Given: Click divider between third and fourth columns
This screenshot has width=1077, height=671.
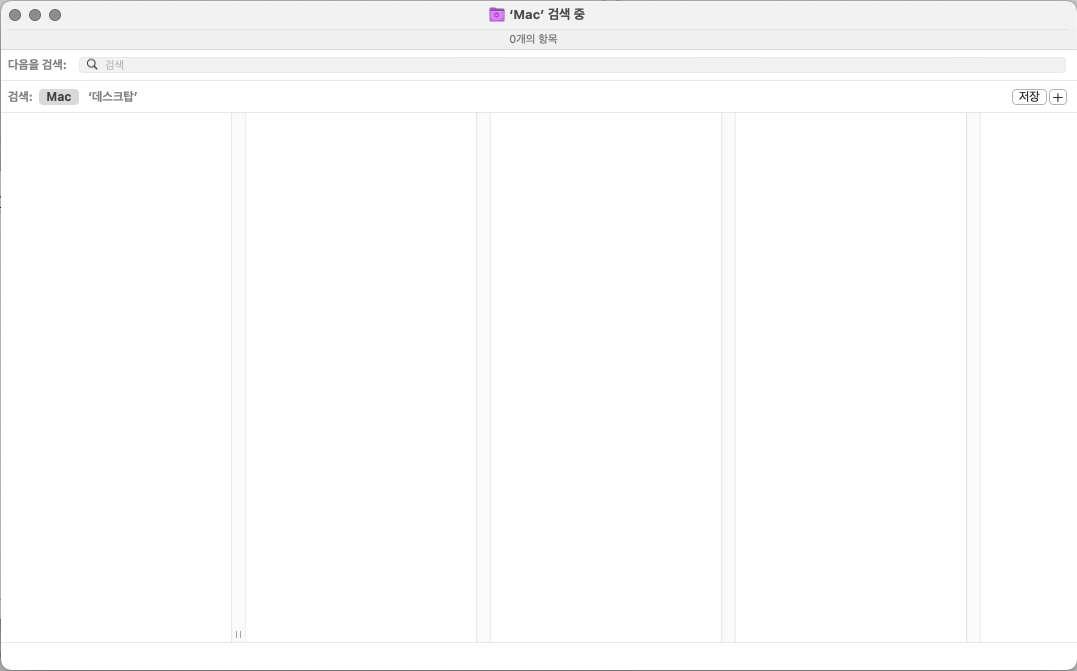Looking at the screenshot, I should (x=728, y=377).
